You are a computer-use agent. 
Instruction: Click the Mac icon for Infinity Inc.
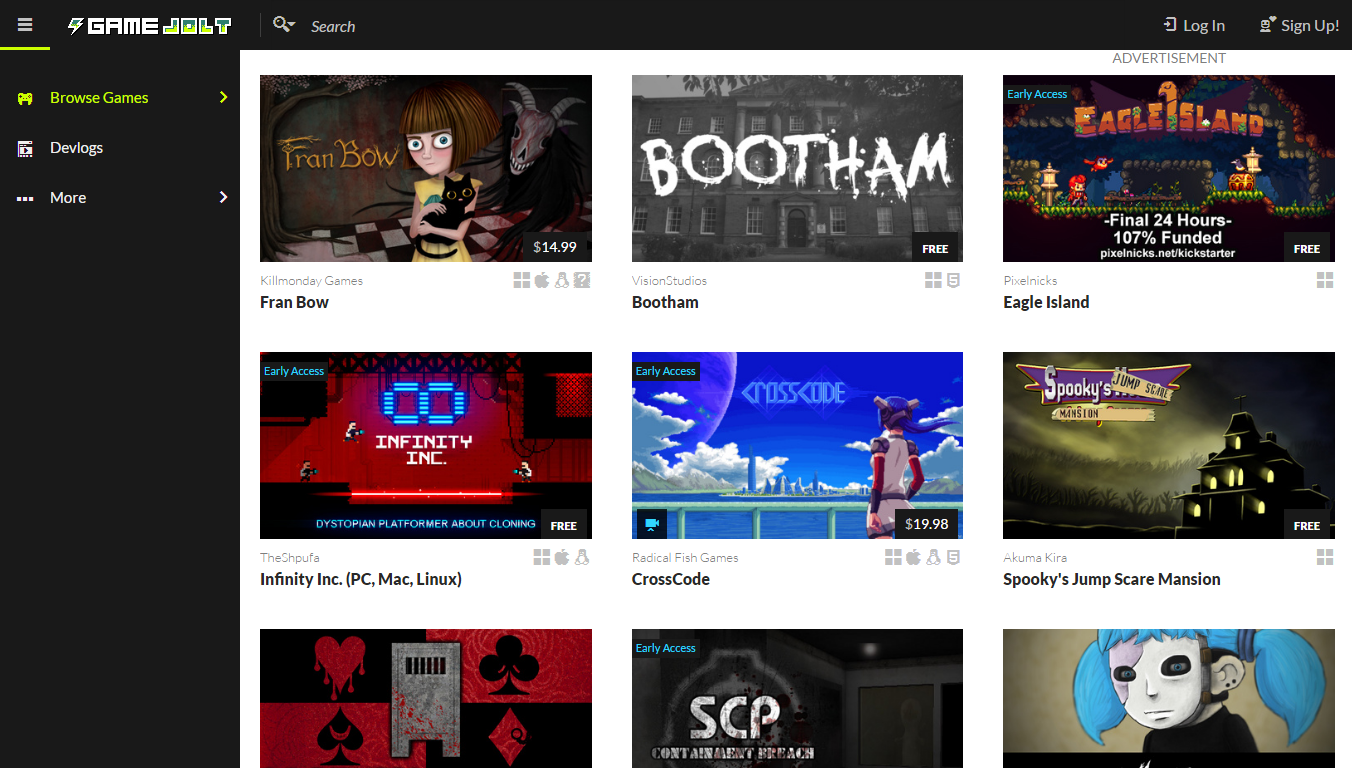tap(562, 557)
